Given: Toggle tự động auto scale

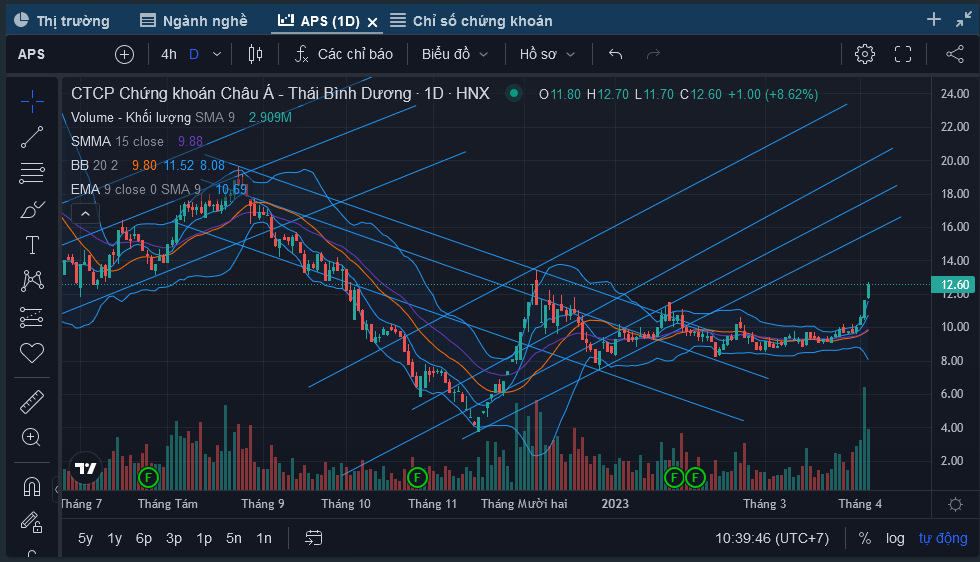Looking at the screenshot, I should click(x=942, y=538).
